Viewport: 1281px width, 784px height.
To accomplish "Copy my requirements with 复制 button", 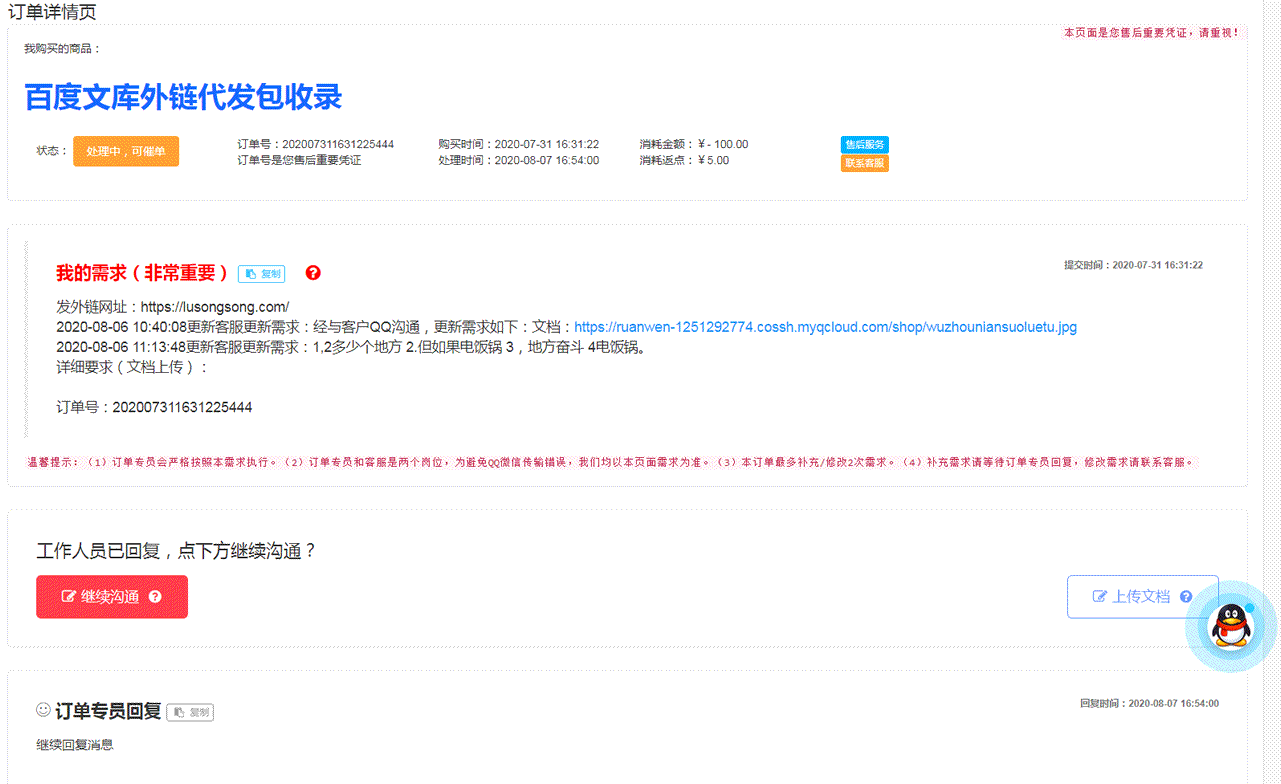I will coord(261,274).
